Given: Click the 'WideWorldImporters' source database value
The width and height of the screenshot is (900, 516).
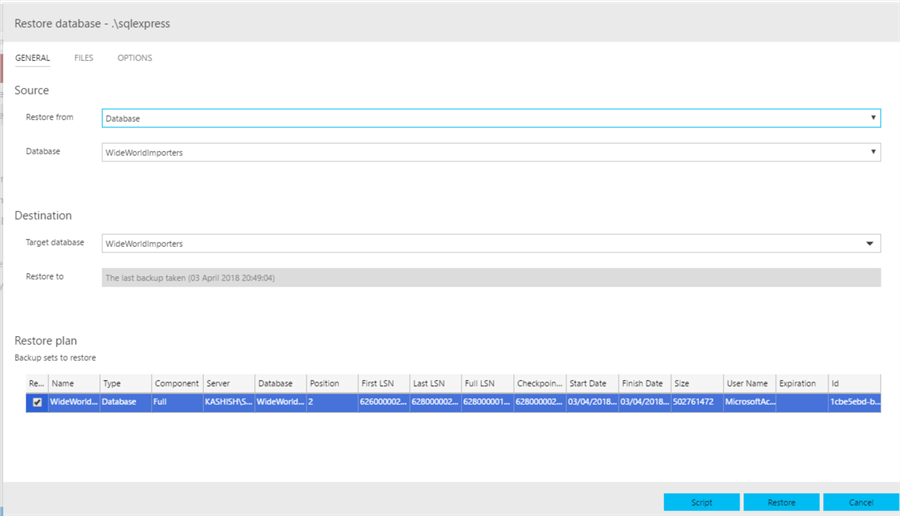Looking at the screenshot, I should [144, 153].
